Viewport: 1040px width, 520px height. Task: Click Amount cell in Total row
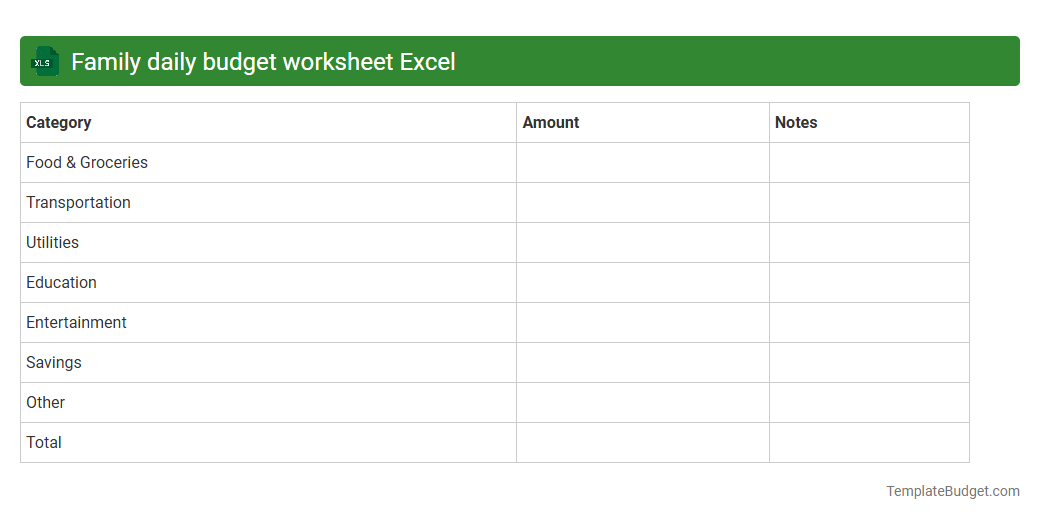point(643,442)
